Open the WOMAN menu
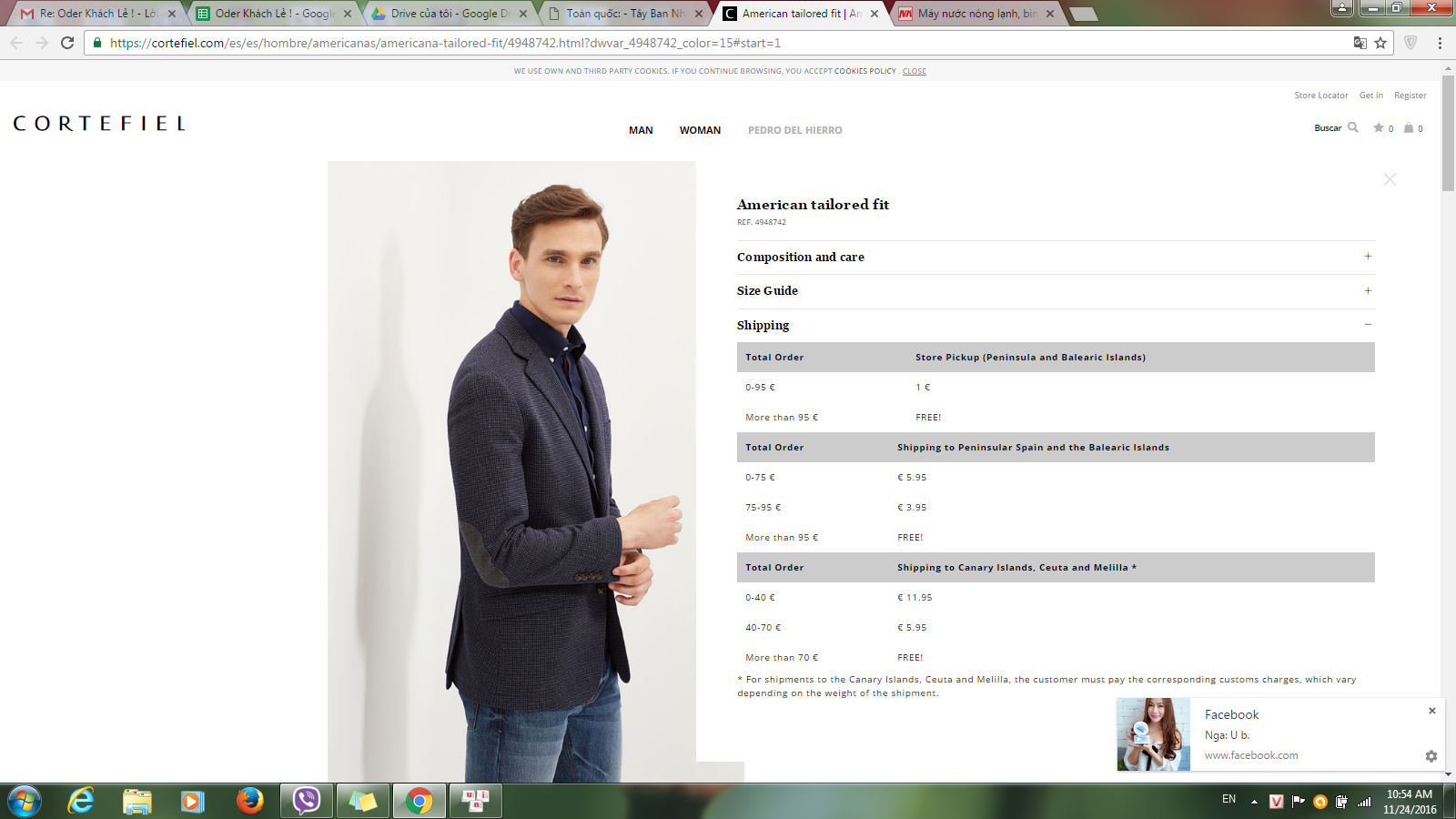This screenshot has width=1456, height=819. (700, 130)
